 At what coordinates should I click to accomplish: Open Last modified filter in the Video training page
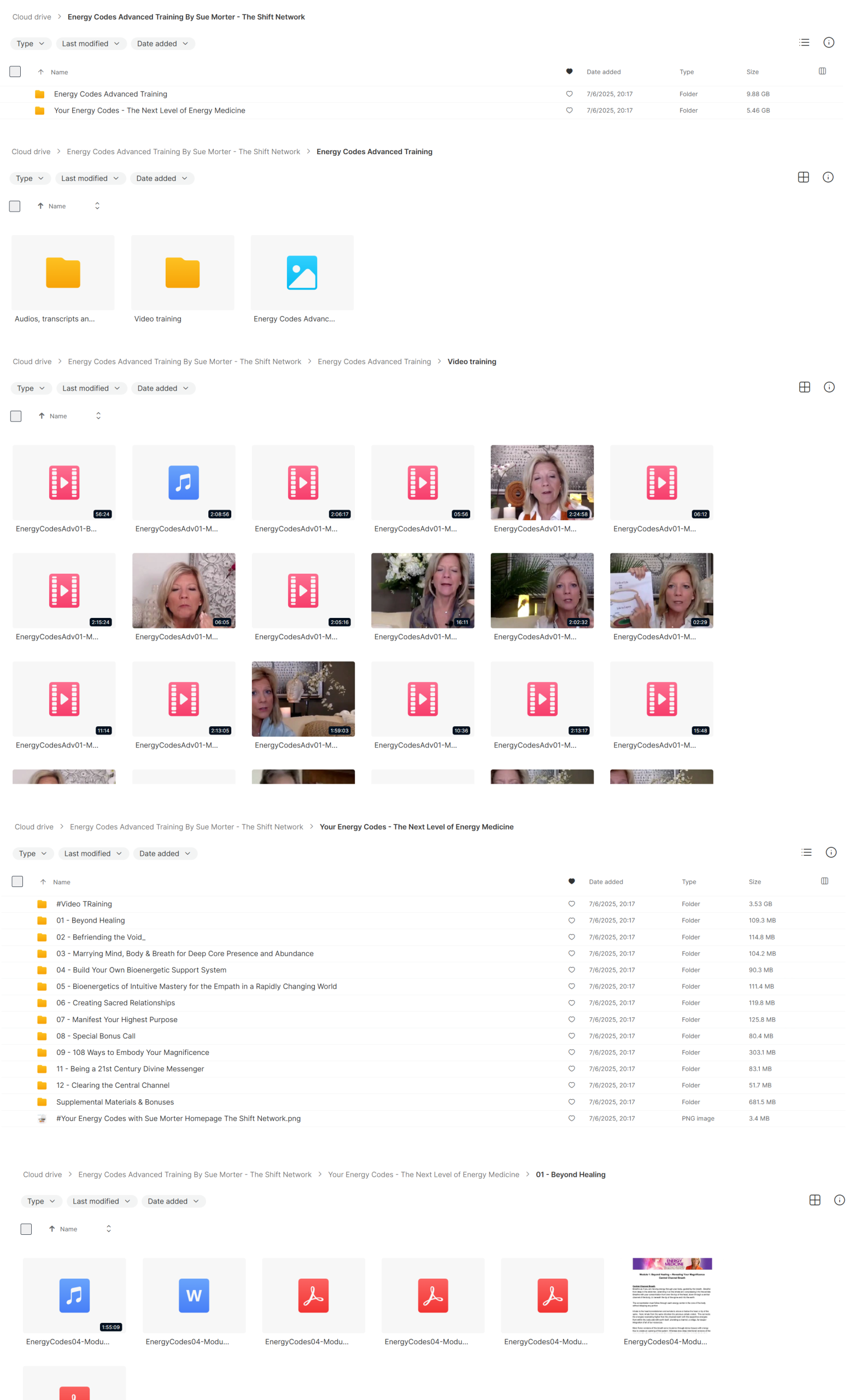click(x=91, y=388)
